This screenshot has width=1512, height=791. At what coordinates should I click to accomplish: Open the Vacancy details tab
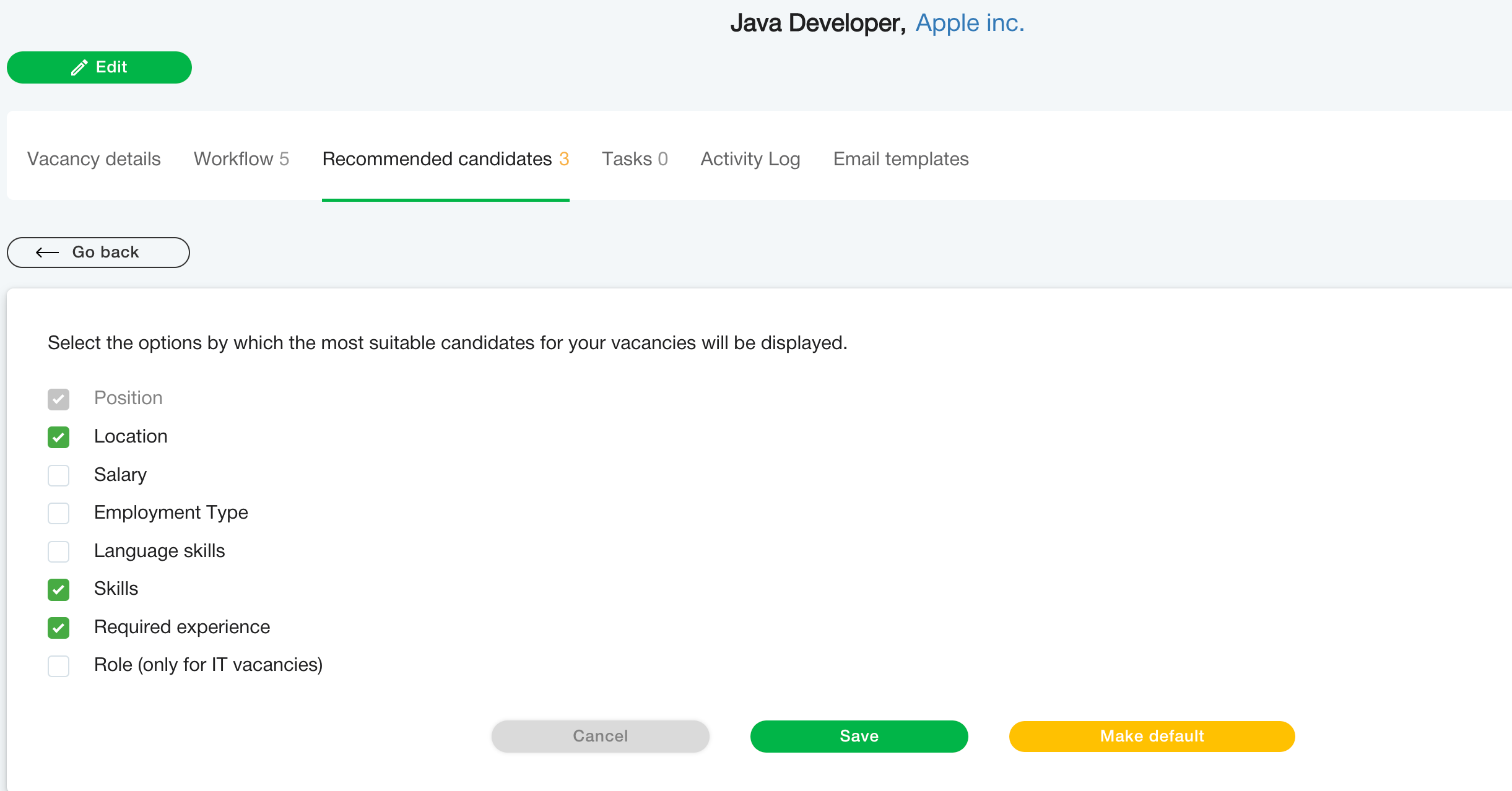[94, 159]
